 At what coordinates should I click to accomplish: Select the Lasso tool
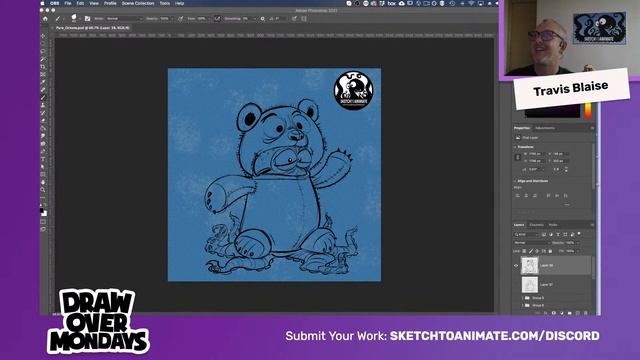(43, 51)
